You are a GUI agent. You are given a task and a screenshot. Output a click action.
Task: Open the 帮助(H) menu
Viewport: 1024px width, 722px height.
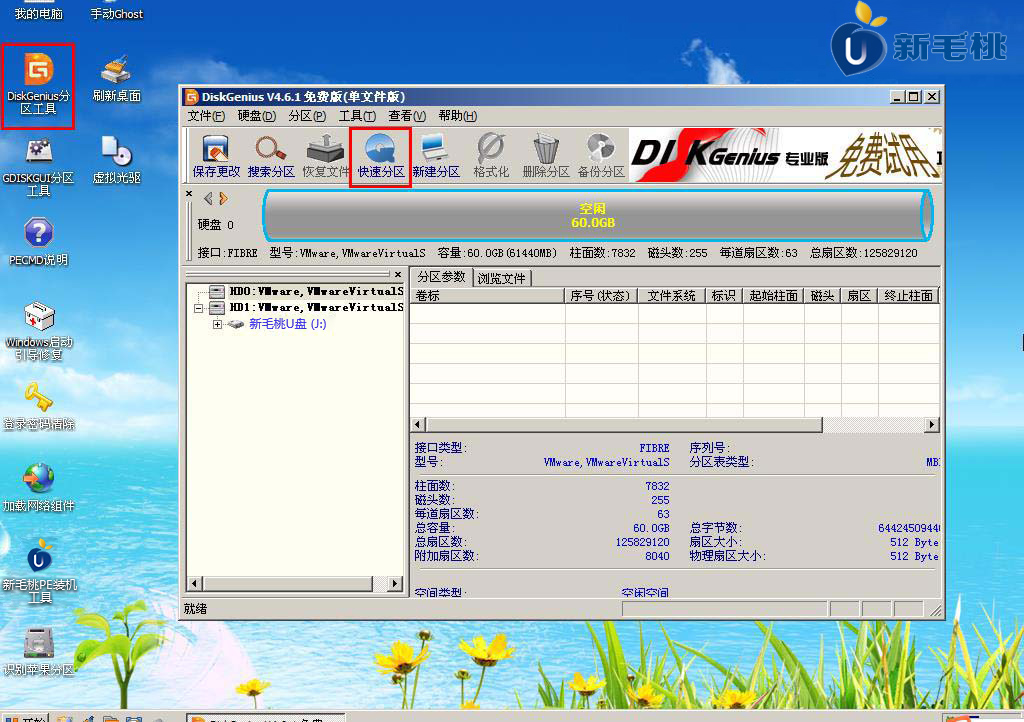pyautogui.click(x=457, y=116)
